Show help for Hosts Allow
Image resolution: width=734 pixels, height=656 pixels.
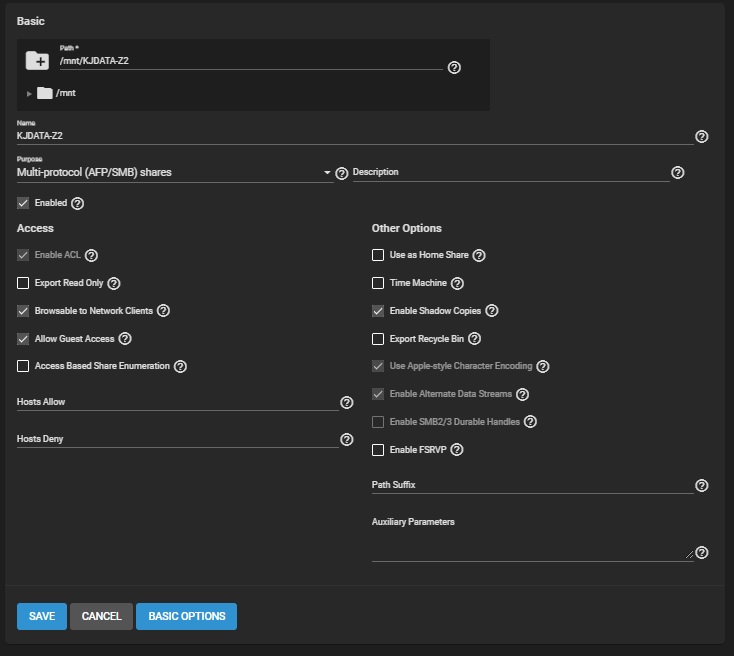click(346, 402)
